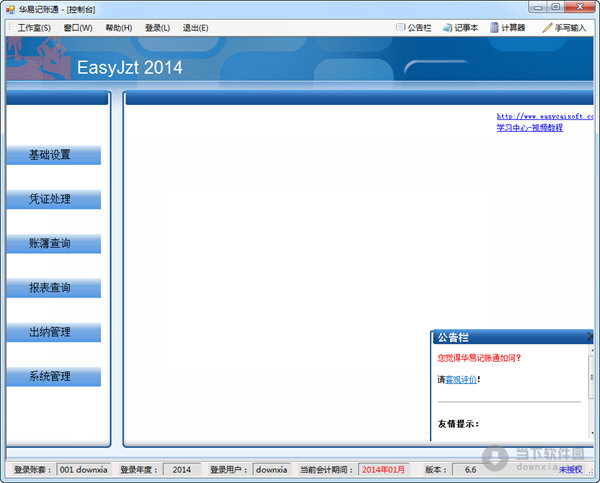
Task: Open the 帮助(H) menu
Action: pos(119,28)
